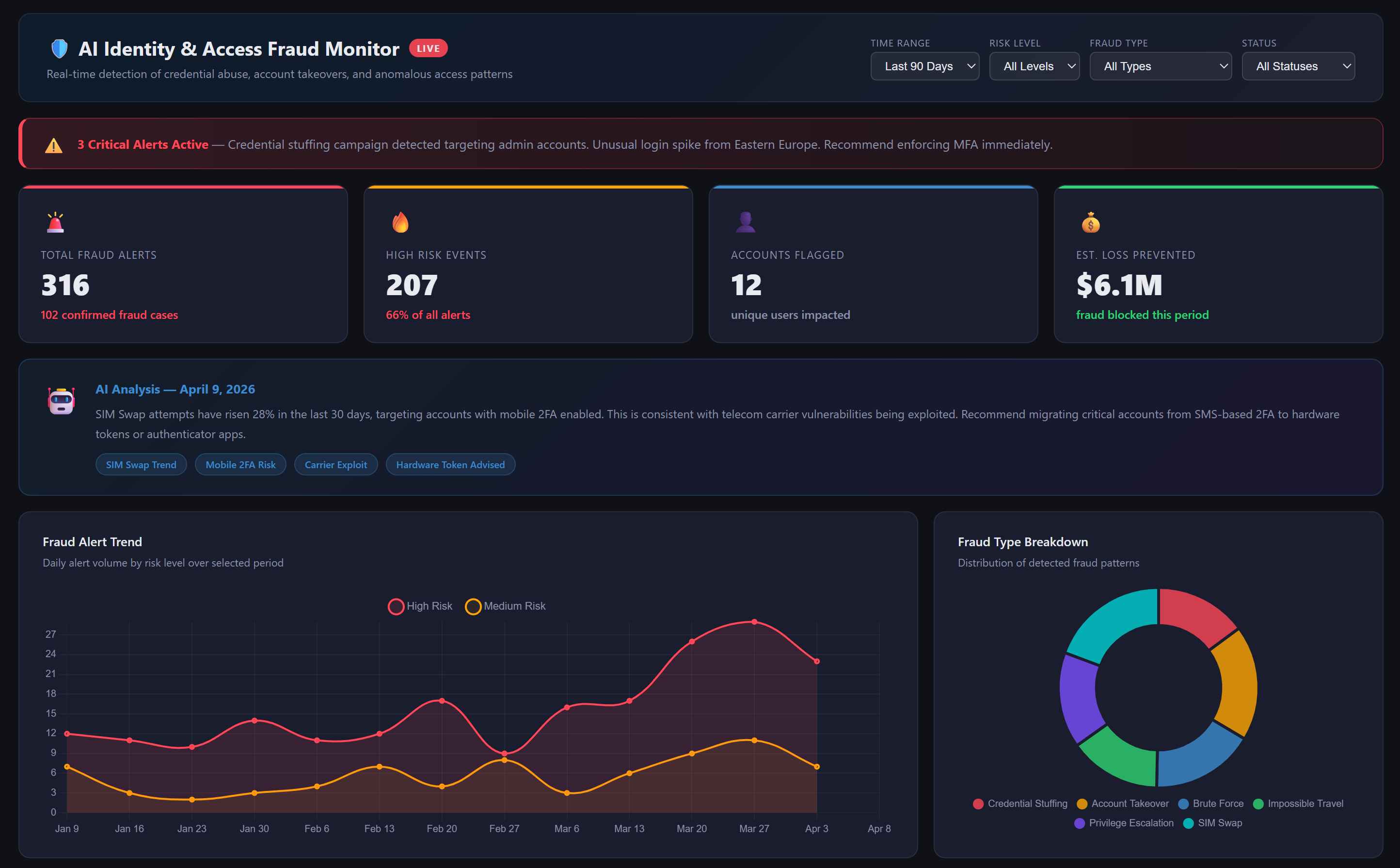Select the Carrier Exploit tag
The height and width of the screenshot is (868, 1400).
pos(335,464)
